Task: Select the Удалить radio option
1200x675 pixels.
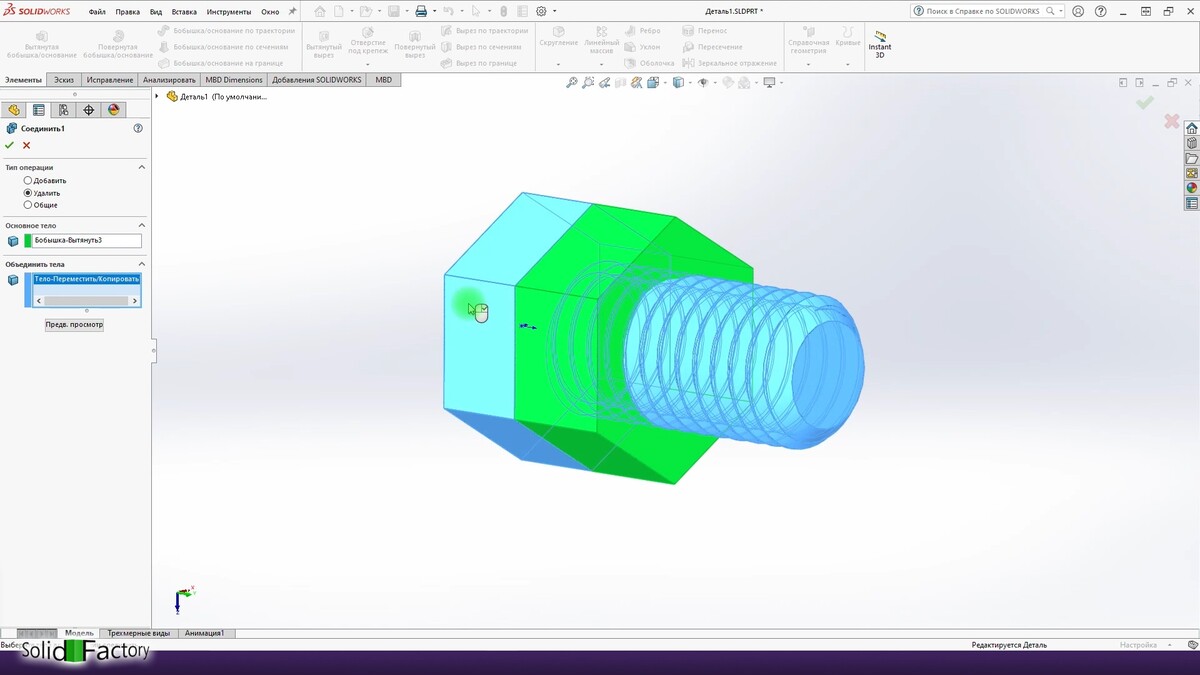Action: 28,193
